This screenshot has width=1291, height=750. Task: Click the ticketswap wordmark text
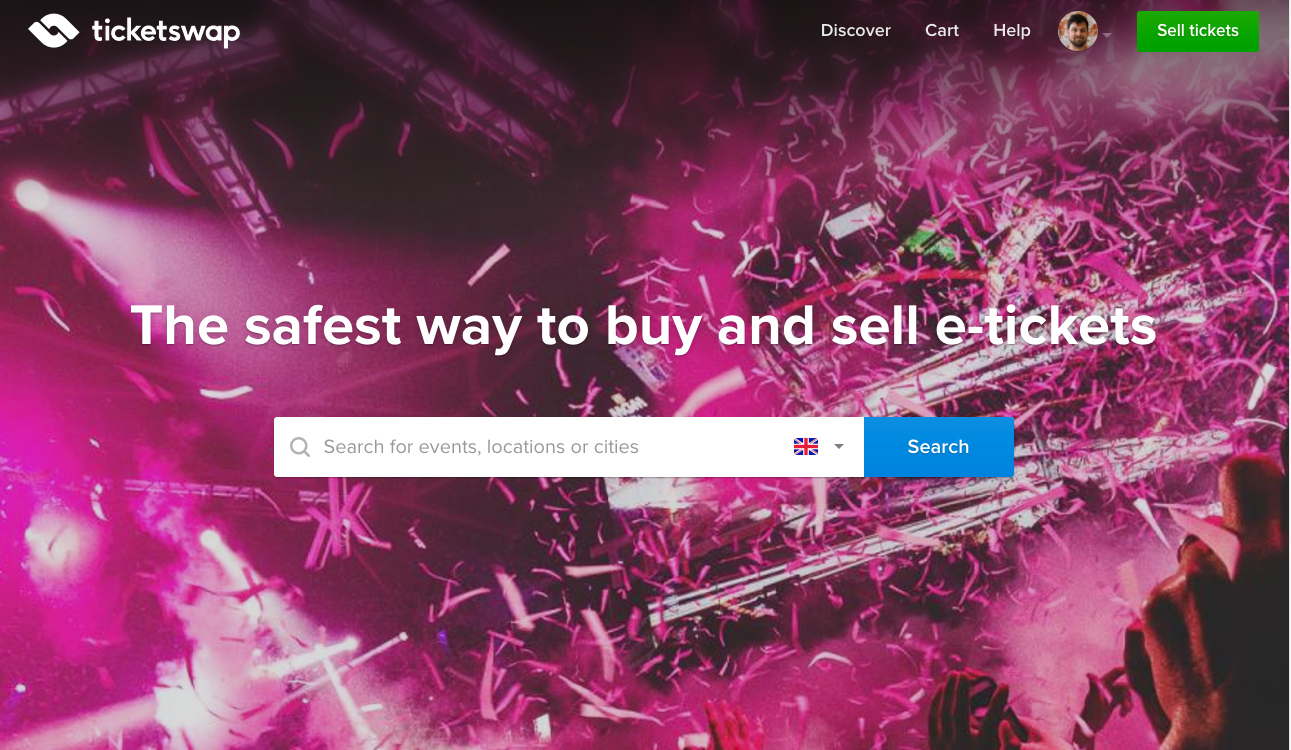click(166, 31)
